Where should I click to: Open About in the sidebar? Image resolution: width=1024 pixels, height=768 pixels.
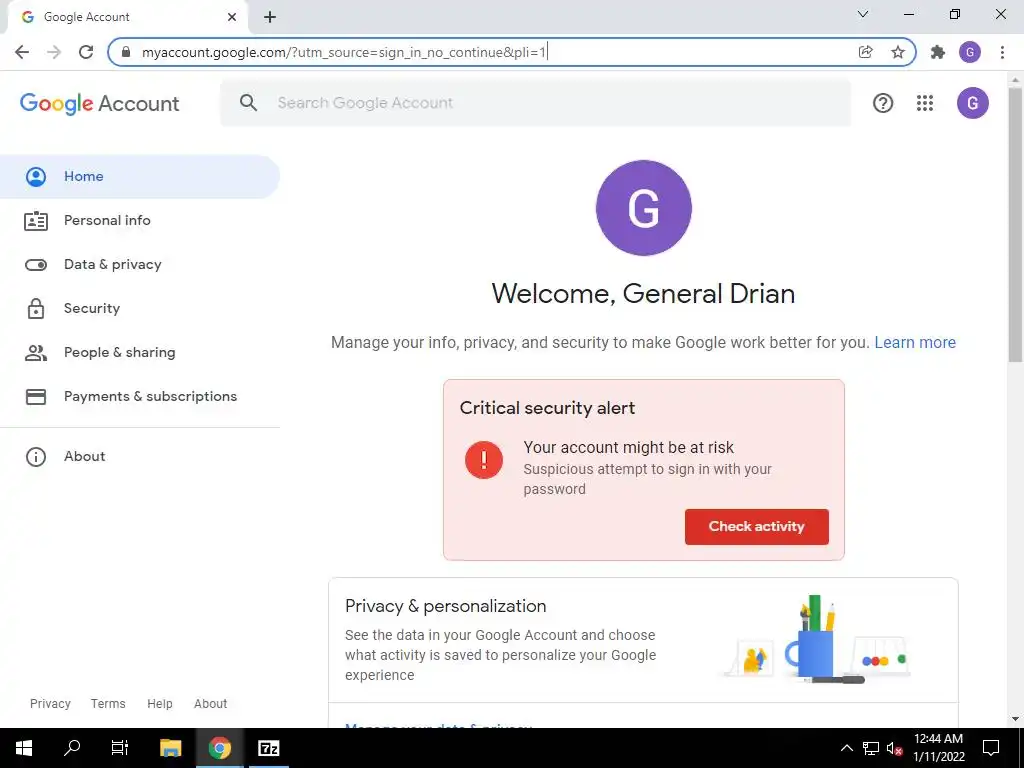pyautogui.click(x=140, y=456)
